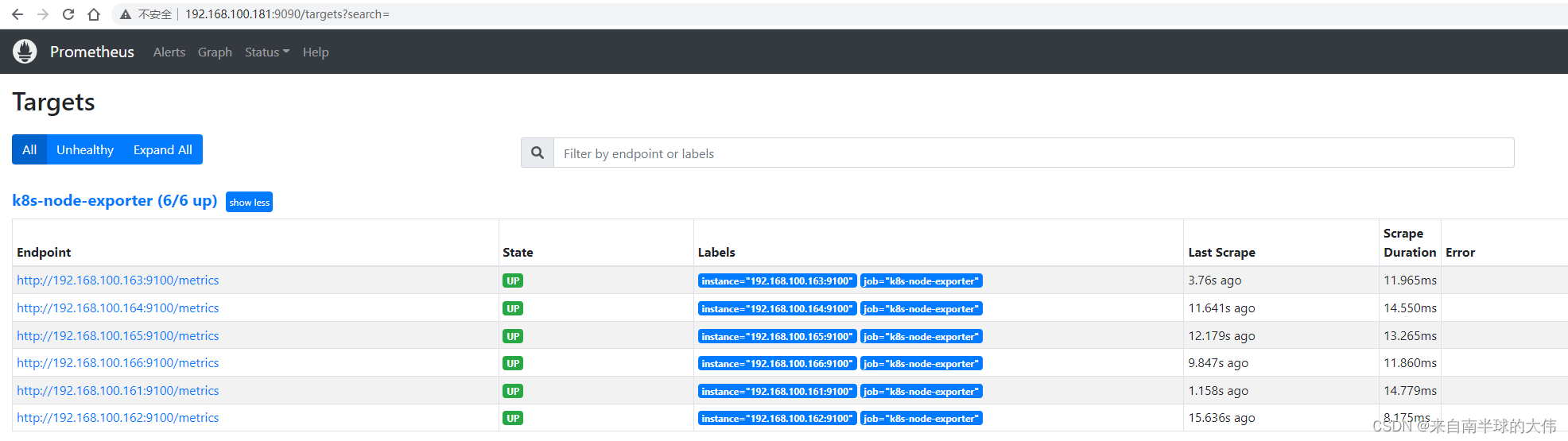Click the State column header
Image resolution: width=1568 pixels, height=441 pixels.
pos(518,252)
